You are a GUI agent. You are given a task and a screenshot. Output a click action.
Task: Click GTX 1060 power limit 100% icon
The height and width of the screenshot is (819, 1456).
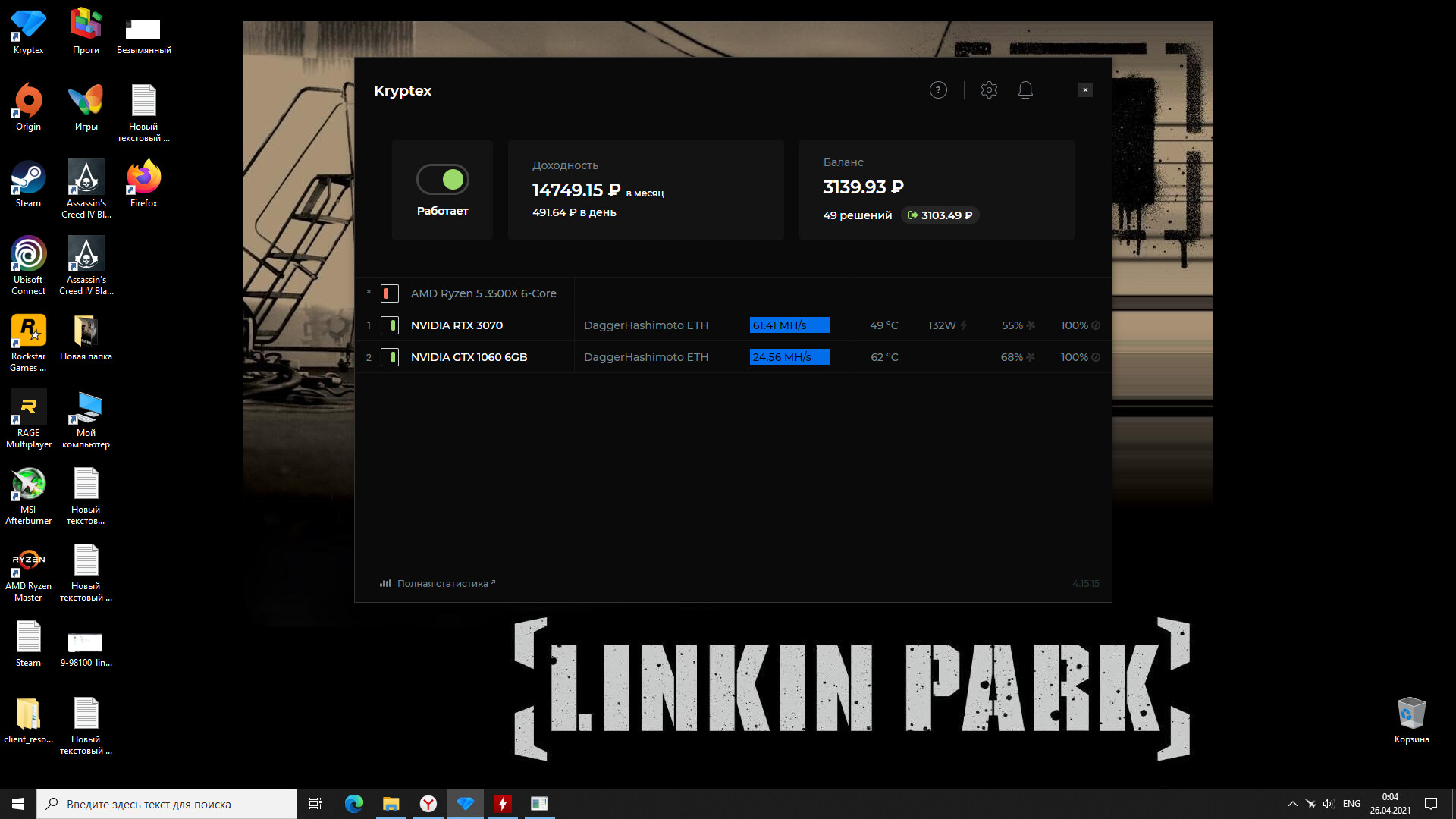pyautogui.click(x=1096, y=357)
